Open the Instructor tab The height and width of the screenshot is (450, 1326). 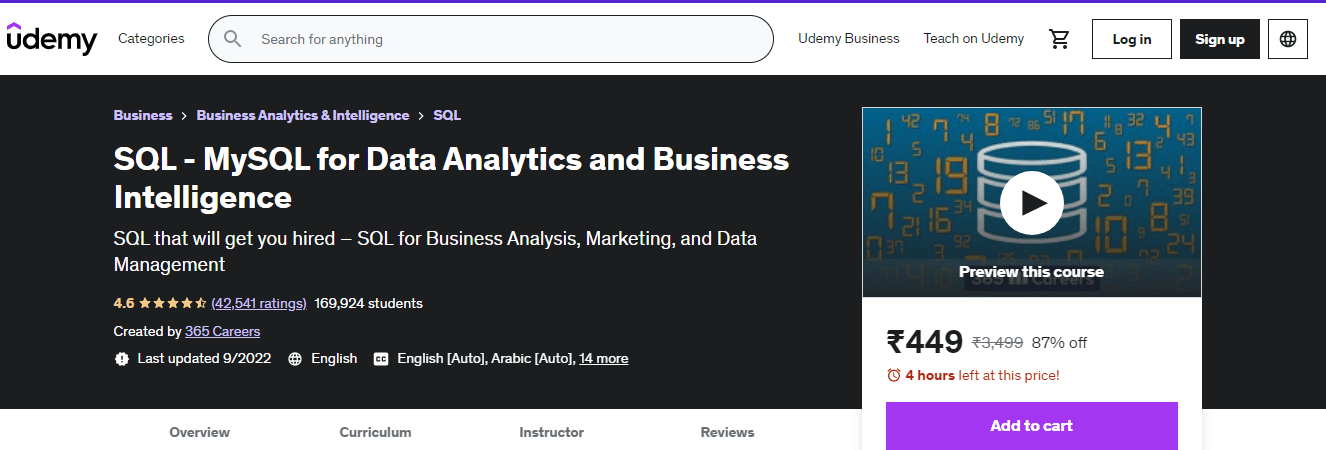[551, 432]
